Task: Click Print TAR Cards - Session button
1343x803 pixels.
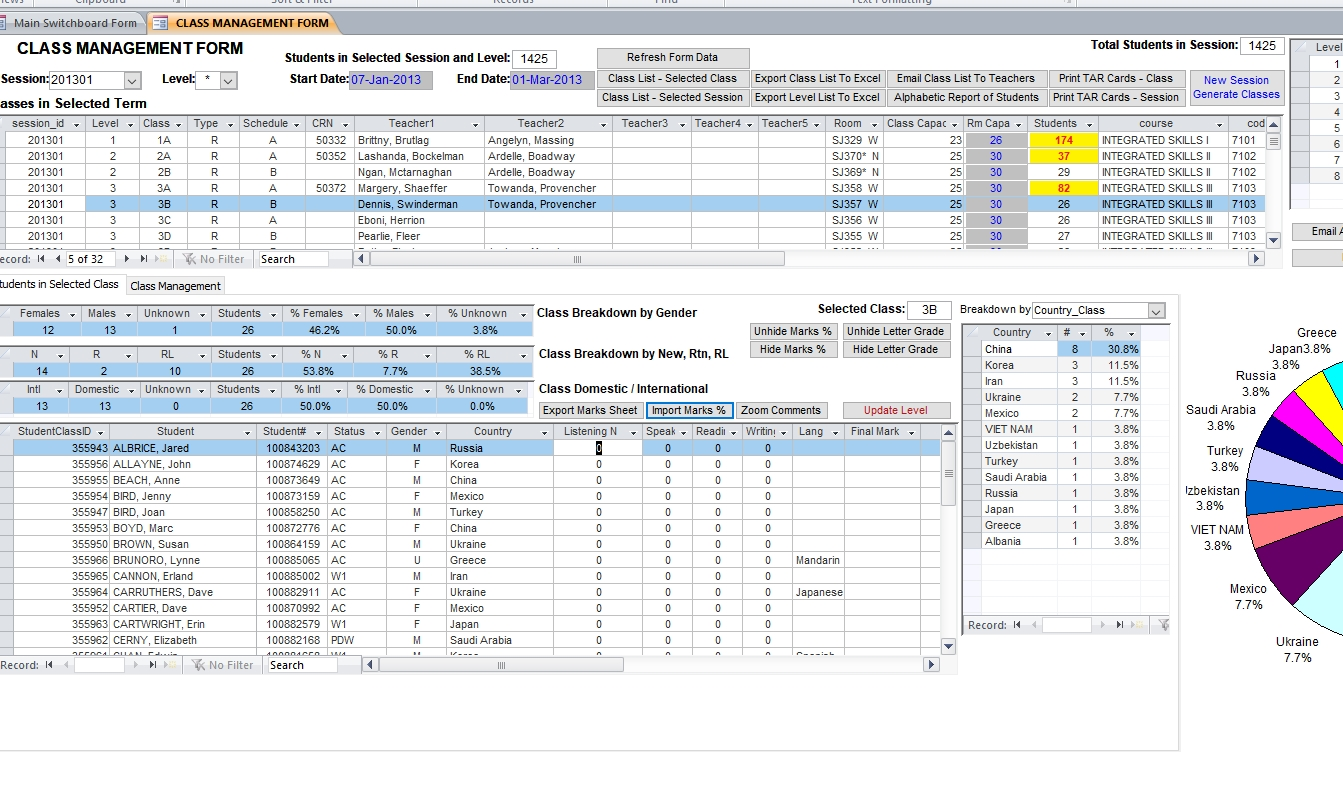Action: (1116, 97)
